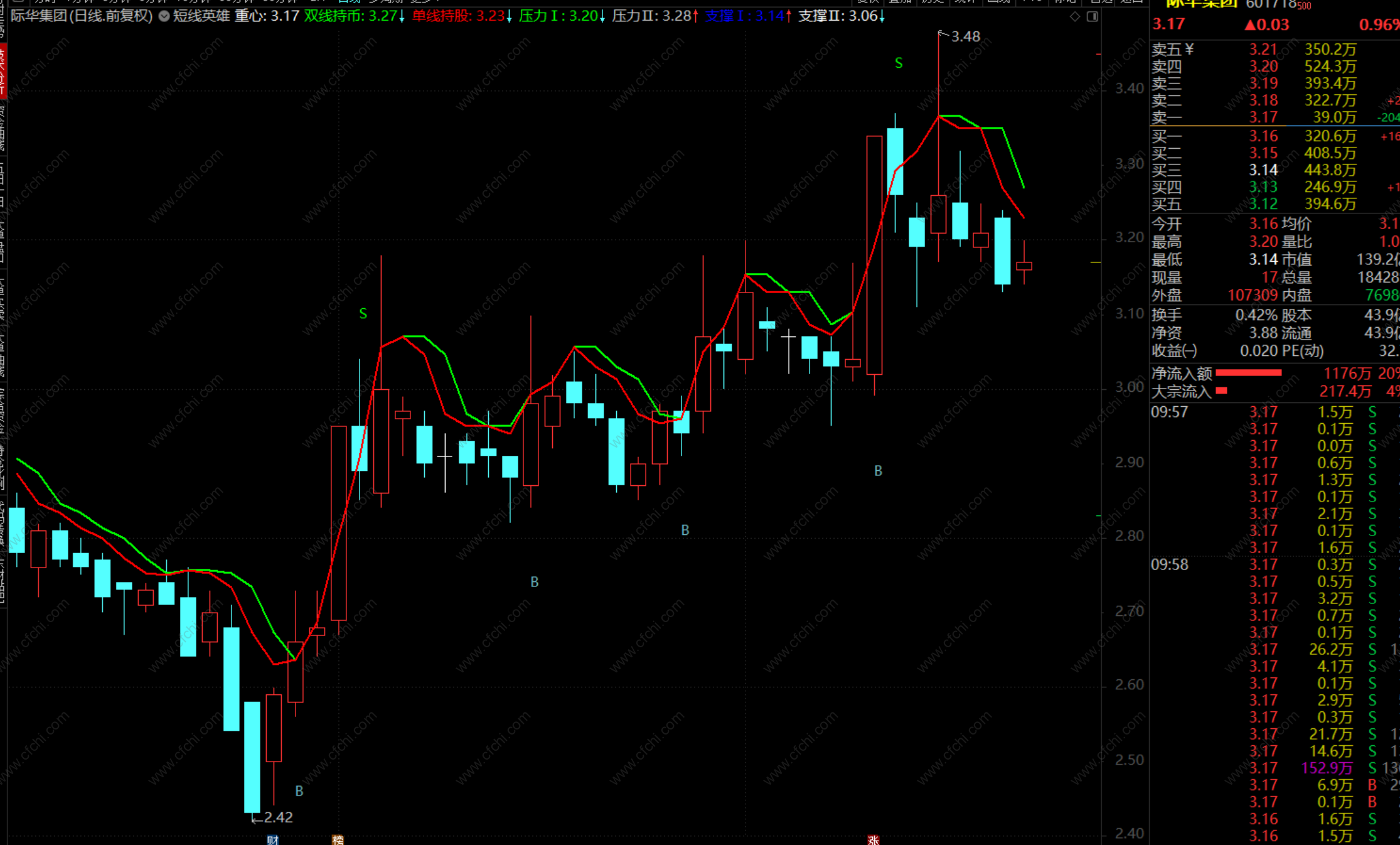Screen dimensions: 1400x845
Task: Click the red 涨 marker icon at chart bottom
Action: click(x=873, y=840)
